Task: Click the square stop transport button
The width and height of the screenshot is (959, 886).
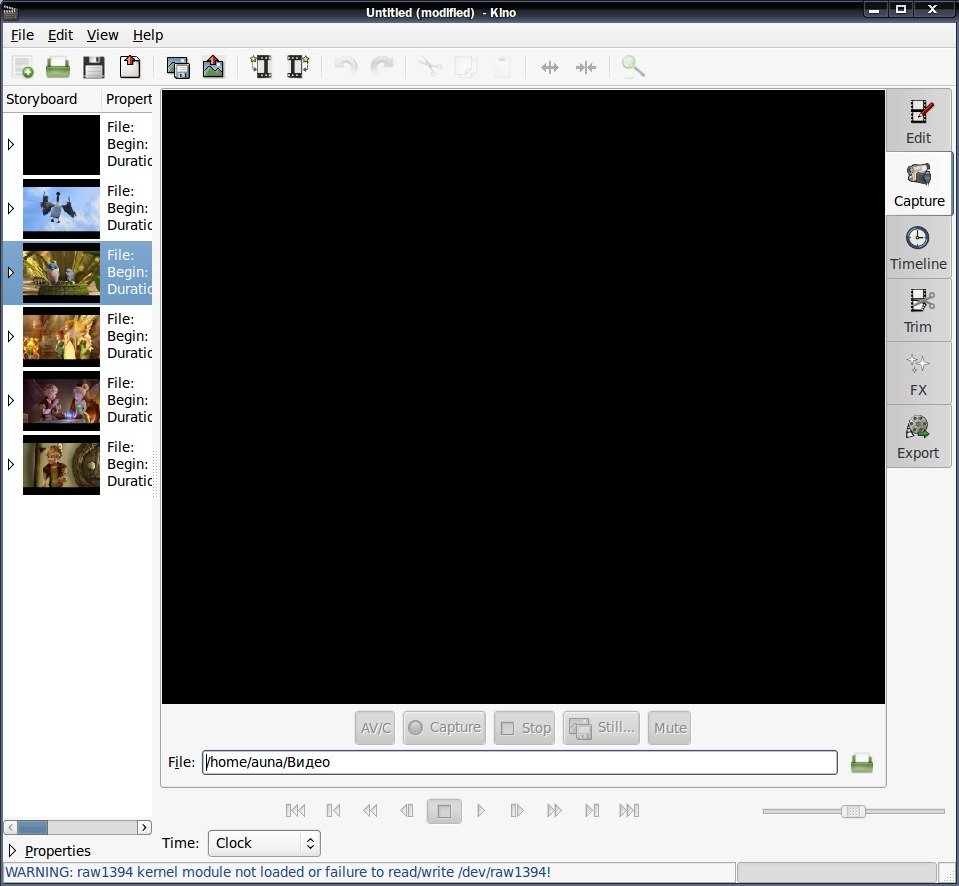Action: [x=444, y=811]
